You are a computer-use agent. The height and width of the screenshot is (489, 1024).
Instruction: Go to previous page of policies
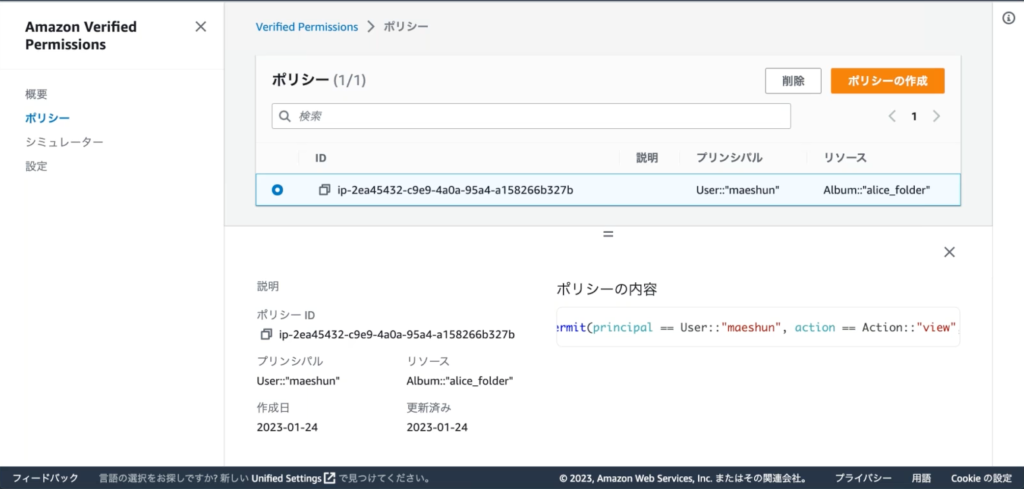(x=892, y=117)
